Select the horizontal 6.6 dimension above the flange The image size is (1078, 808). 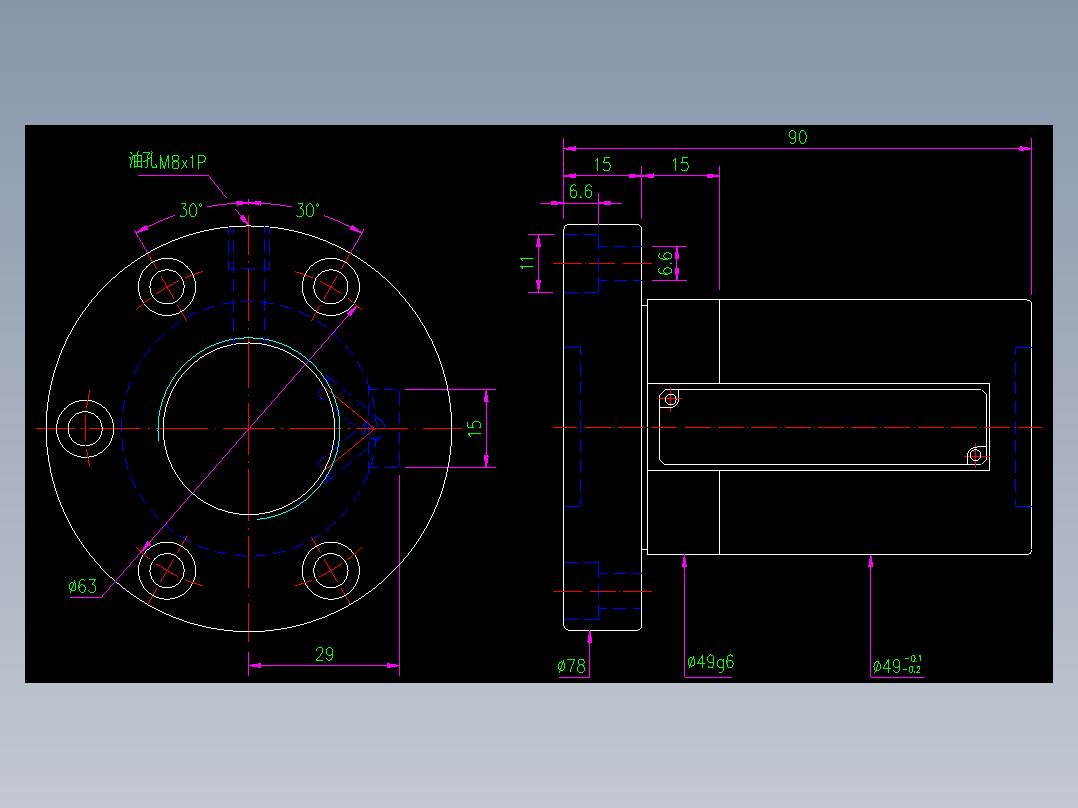pyautogui.click(x=581, y=191)
